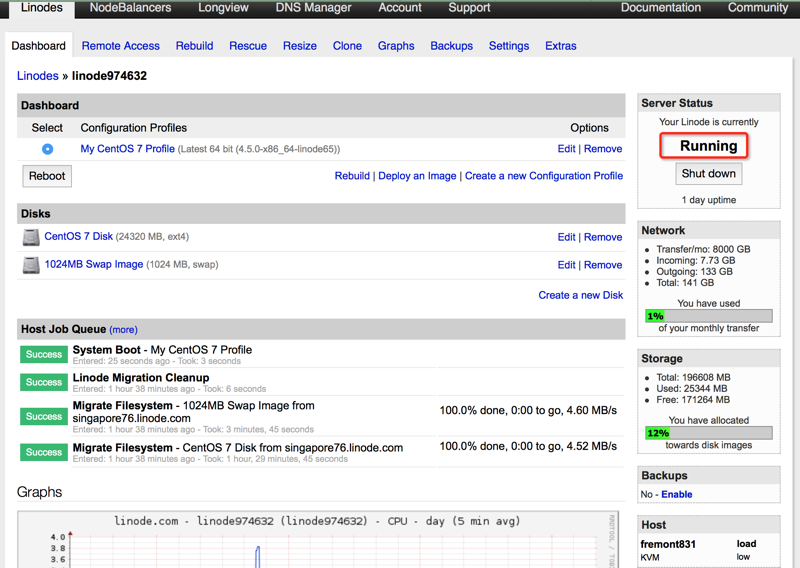800x568 pixels.
Task: Switch to the Remote Access tab
Action: pos(120,46)
